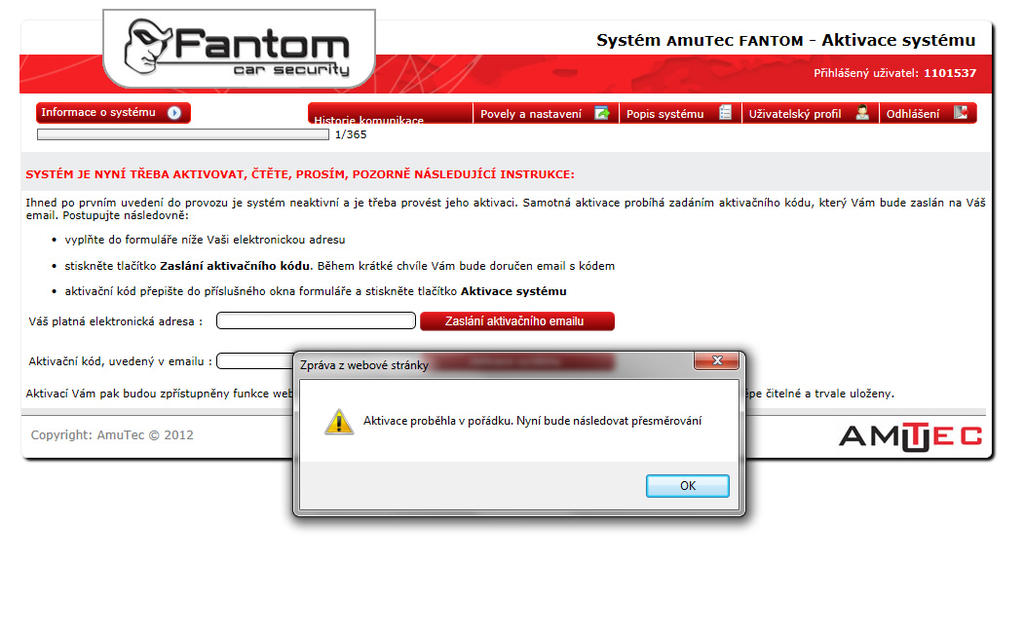Close the Zpráva z webové stránky dialog

[716, 360]
